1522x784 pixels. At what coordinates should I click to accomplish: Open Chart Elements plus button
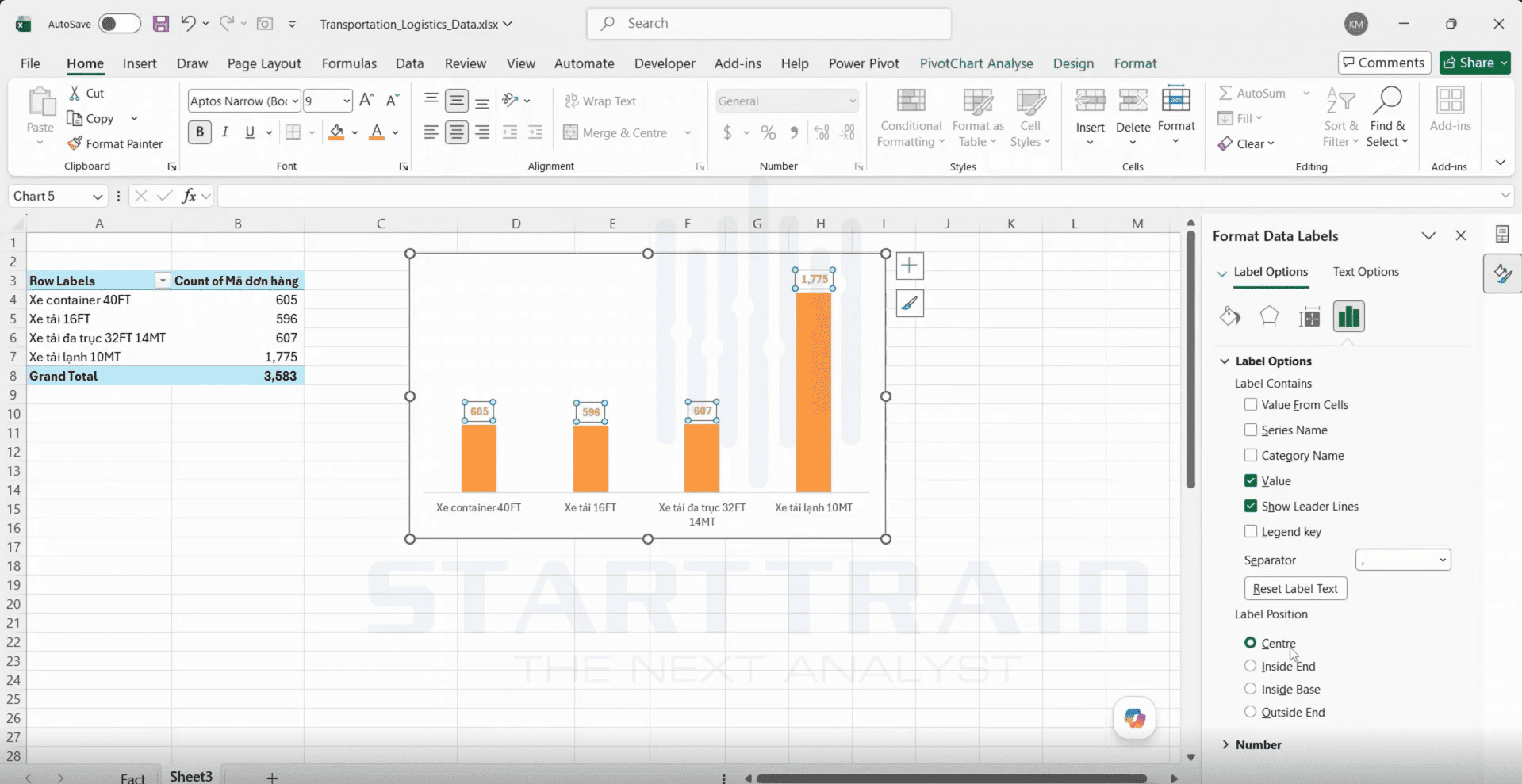coord(910,266)
